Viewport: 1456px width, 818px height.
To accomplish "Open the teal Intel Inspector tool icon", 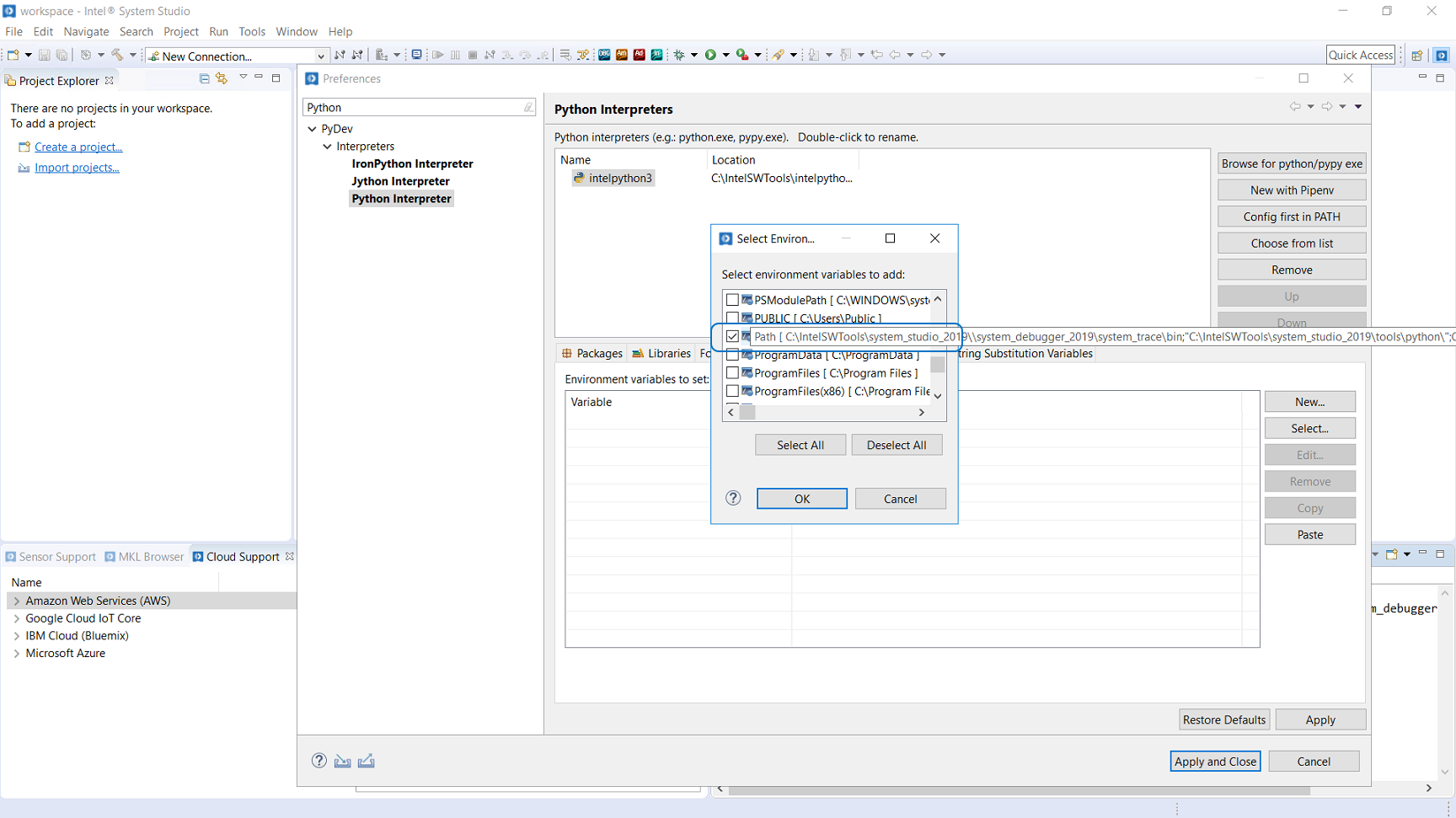I will [656, 55].
